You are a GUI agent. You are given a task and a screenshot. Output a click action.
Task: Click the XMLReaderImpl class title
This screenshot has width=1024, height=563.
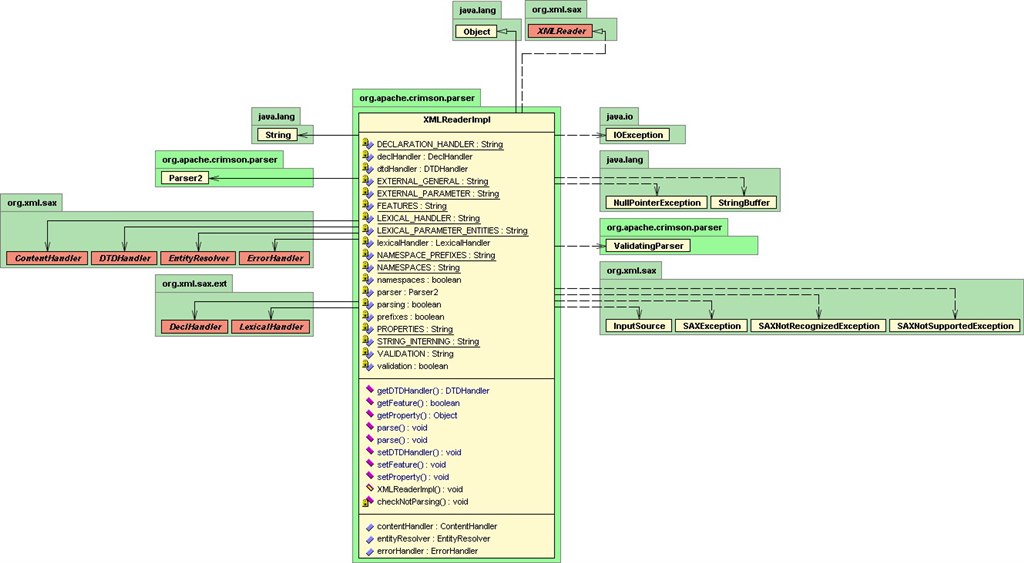coord(456,120)
